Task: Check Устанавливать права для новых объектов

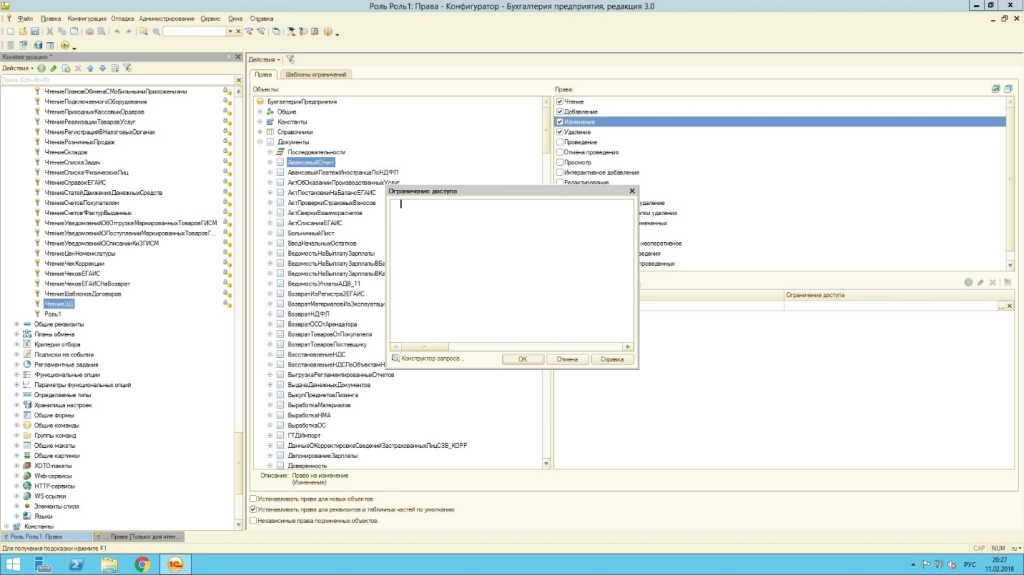Action: point(252,498)
